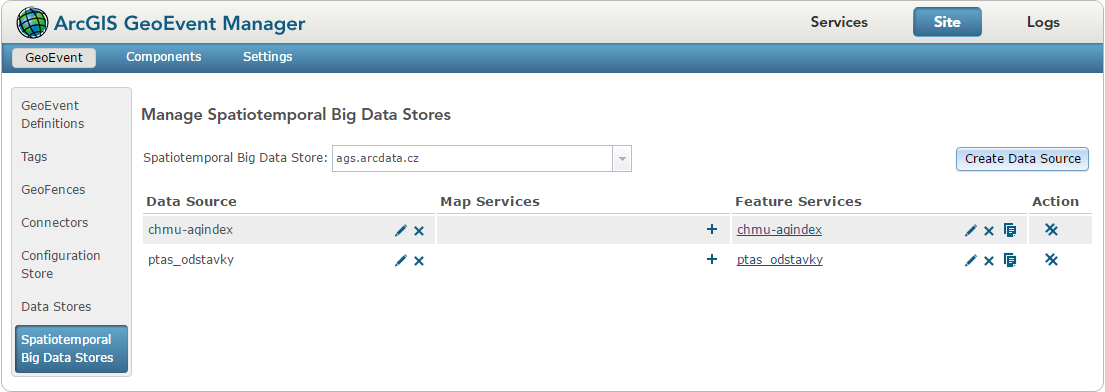1105x392 pixels.
Task: Click the ptas_odstavky data source name
Action: click(x=191, y=260)
